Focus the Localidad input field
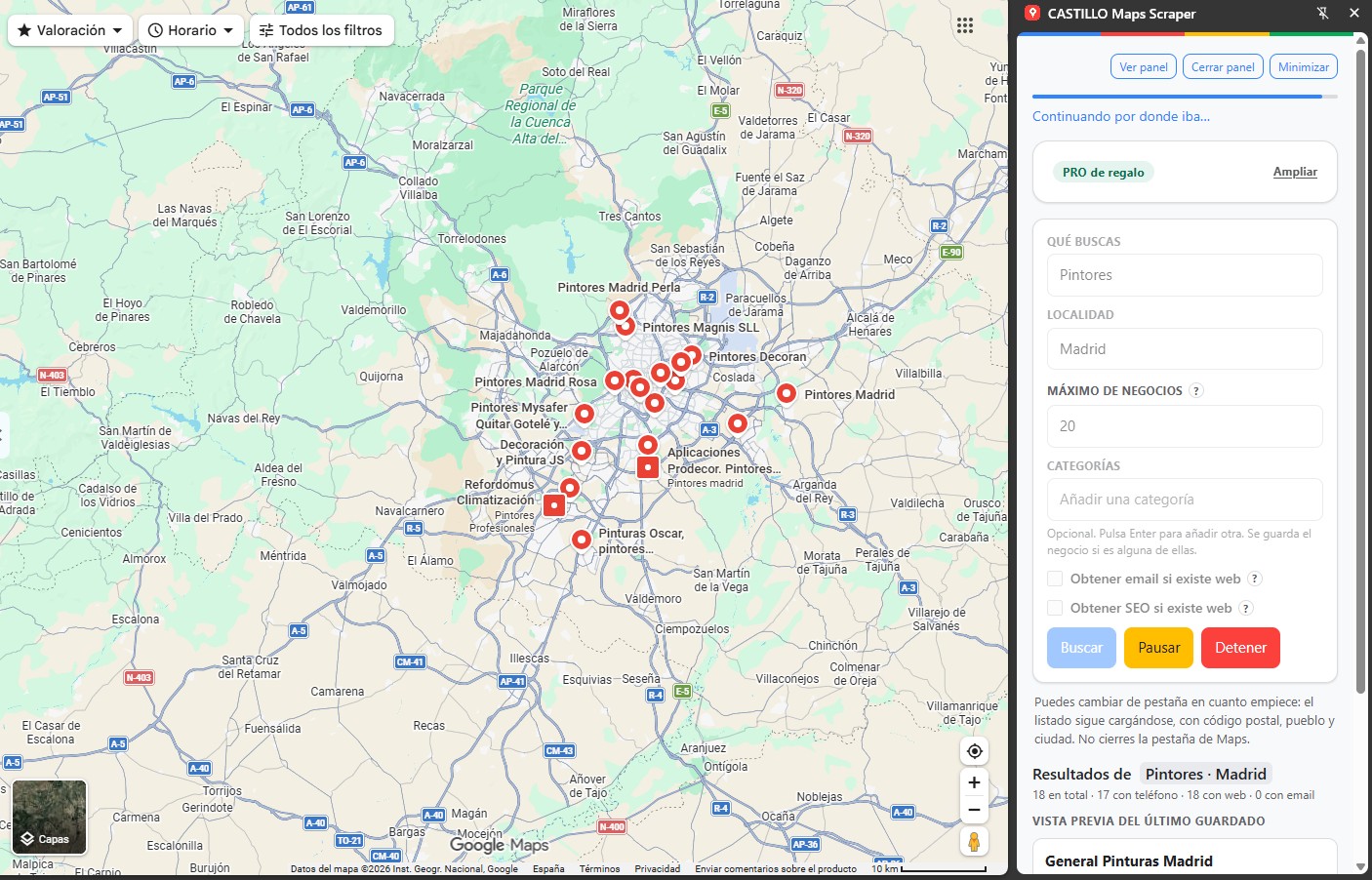Screen dimensions: 1372x880 tap(1185, 349)
